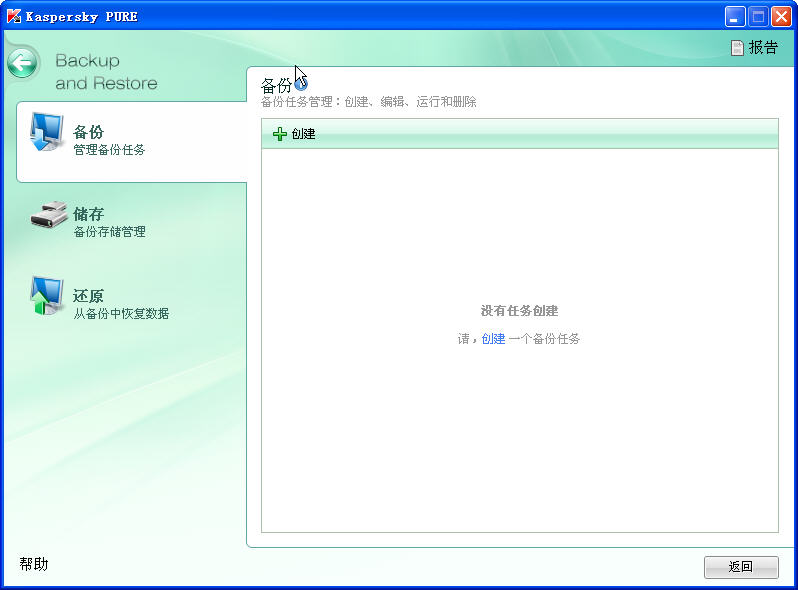Click the 备份 monitor icon in sidebar
The image size is (798, 590).
(46, 132)
